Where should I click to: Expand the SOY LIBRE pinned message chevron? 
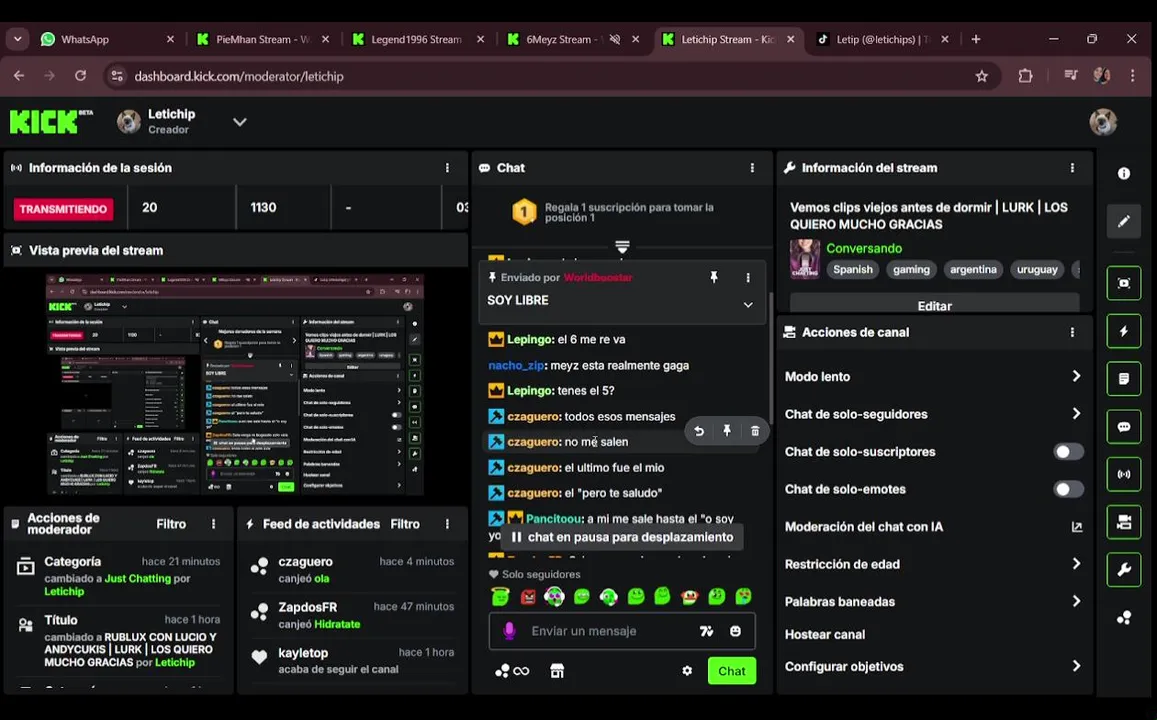click(747, 305)
